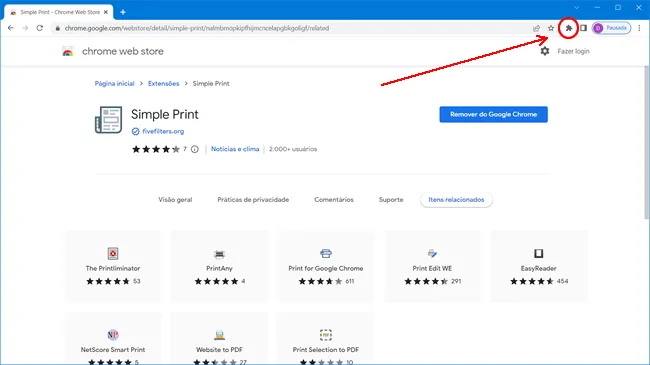This screenshot has height=365, width=650.
Task: Open the PrintAny extension icon
Action: 219,254
